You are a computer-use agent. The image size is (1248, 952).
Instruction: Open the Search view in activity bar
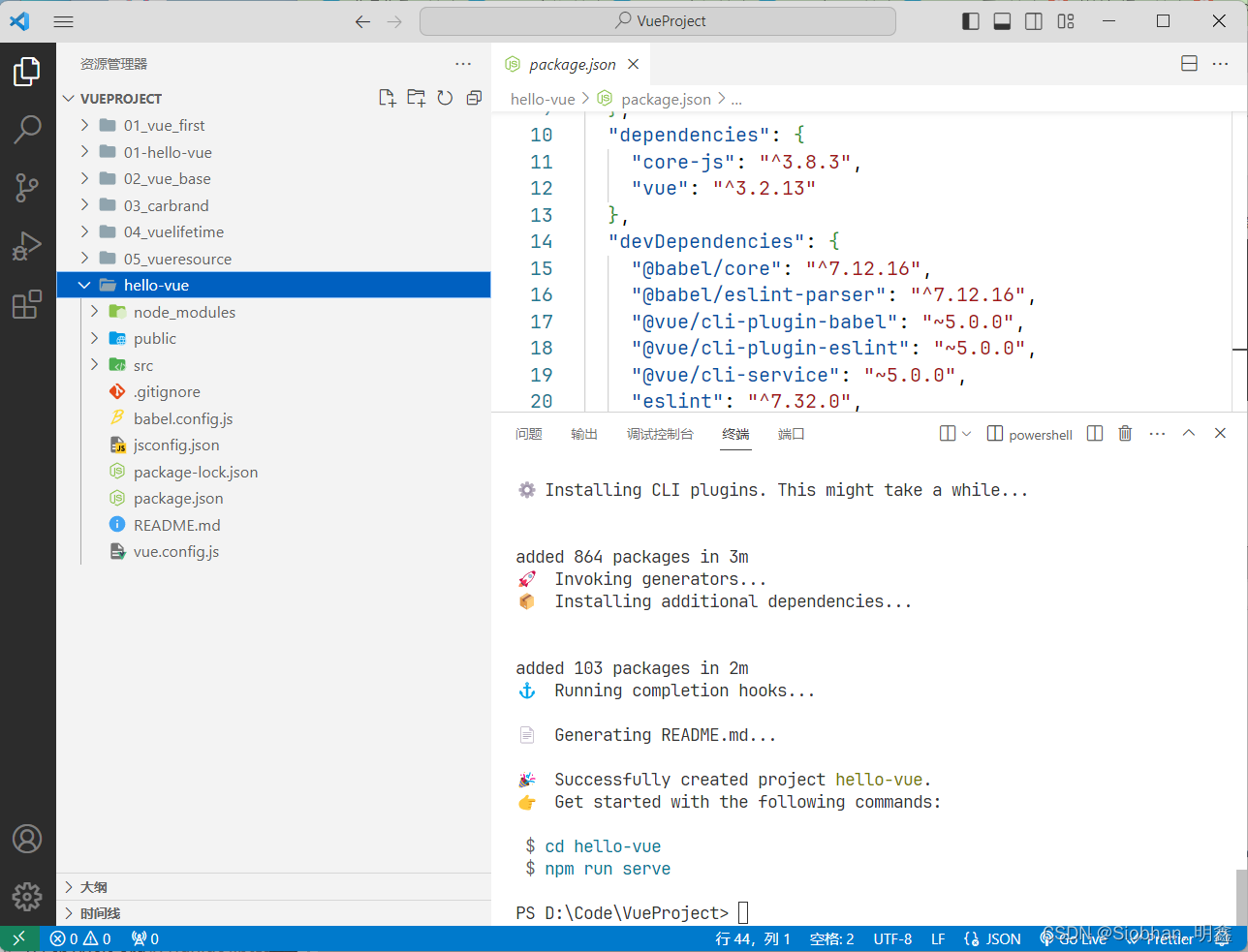[27, 129]
